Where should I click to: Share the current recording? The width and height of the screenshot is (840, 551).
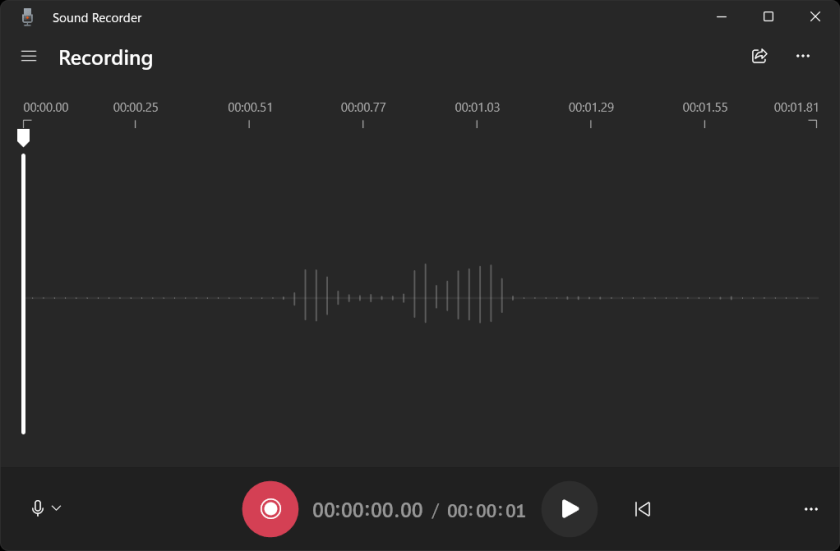(759, 57)
